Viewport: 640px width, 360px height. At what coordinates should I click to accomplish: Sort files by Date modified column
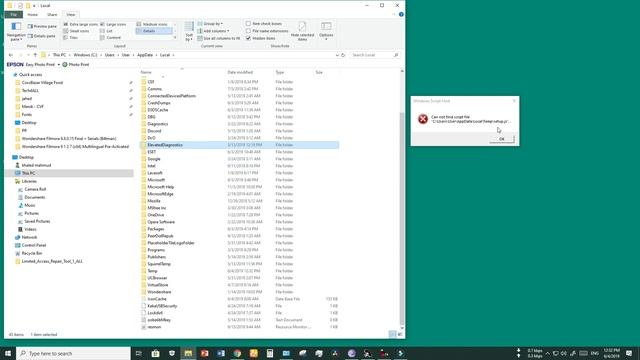click(x=240, y=72)
